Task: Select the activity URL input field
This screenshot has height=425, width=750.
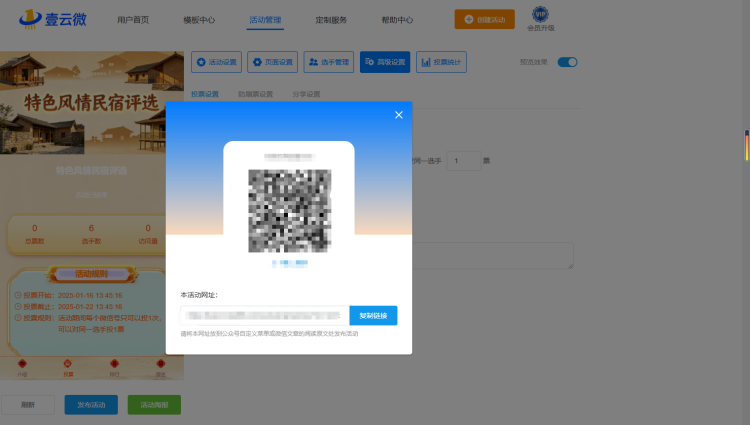Action: (265, 316)
